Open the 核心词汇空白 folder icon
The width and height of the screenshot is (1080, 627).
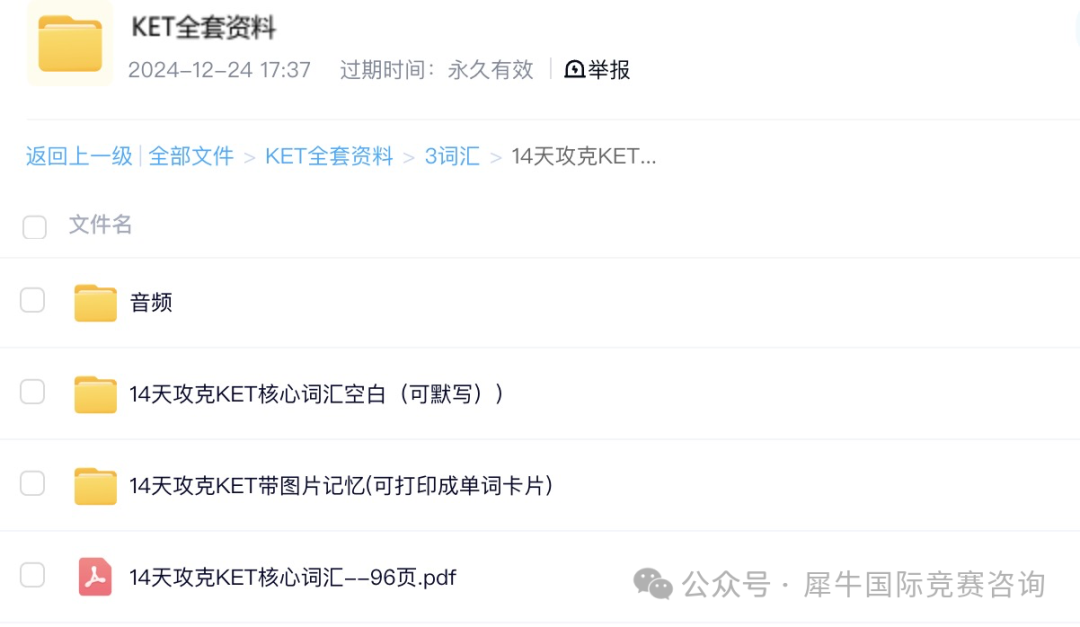(95, 394)
